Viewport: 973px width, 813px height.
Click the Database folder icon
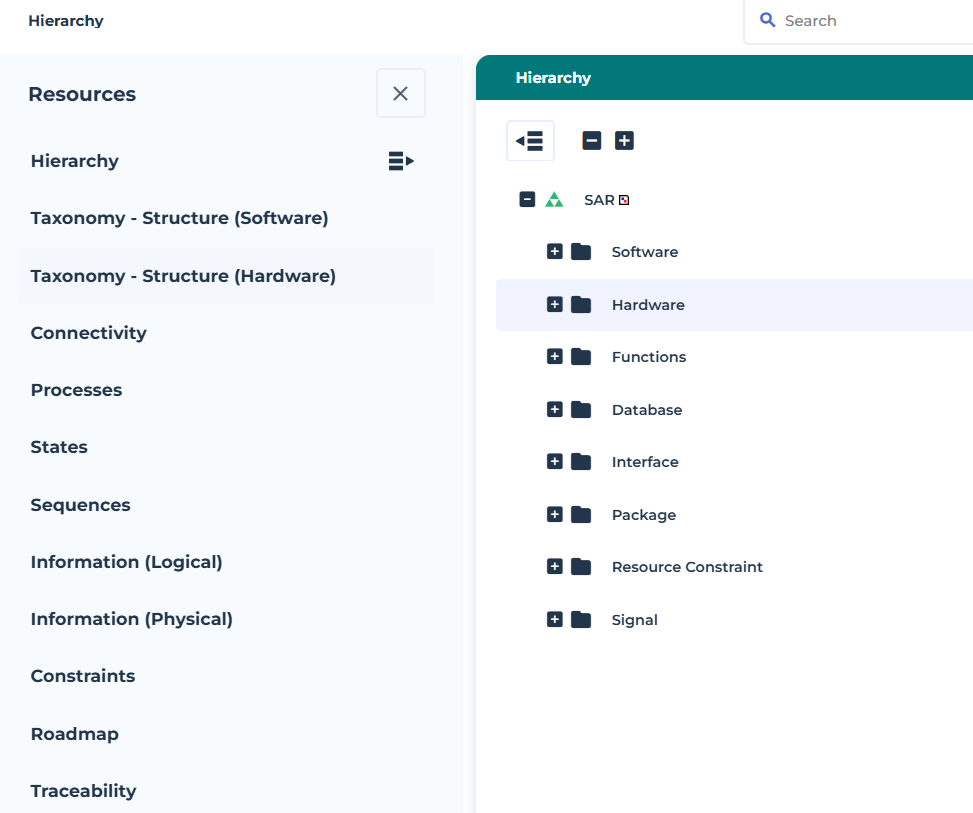coord(581,410)
